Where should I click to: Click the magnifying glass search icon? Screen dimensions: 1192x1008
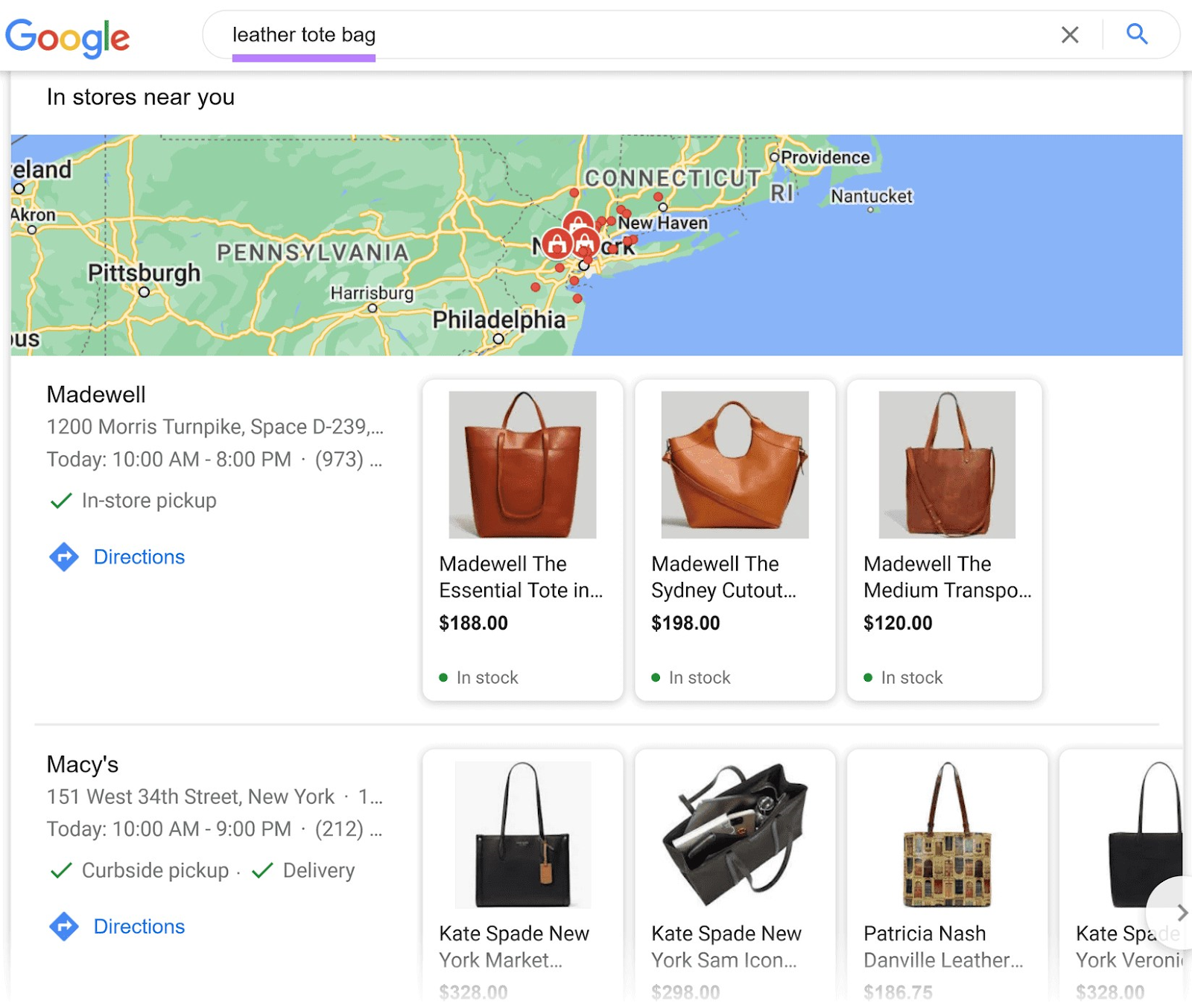tap(1137, 34)
